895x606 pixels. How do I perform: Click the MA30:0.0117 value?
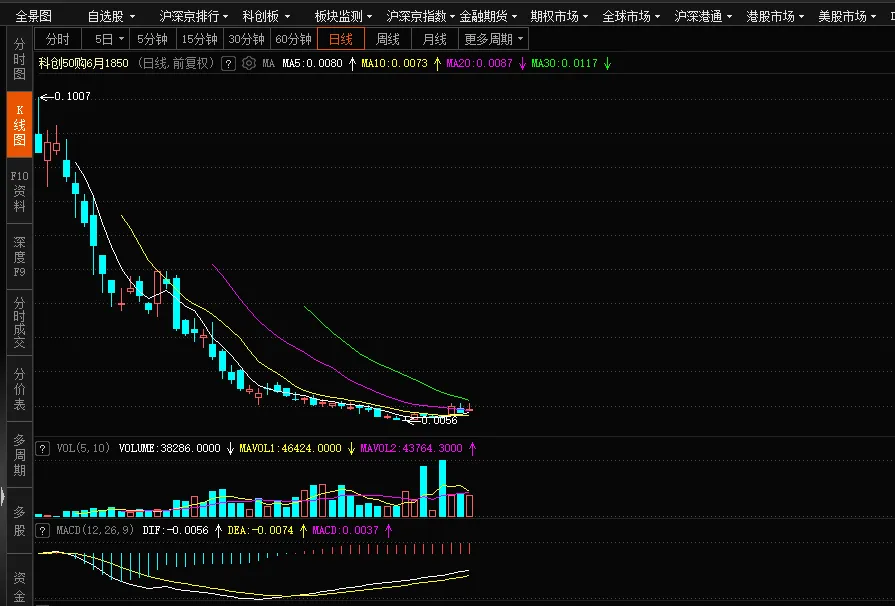(565, 63)
